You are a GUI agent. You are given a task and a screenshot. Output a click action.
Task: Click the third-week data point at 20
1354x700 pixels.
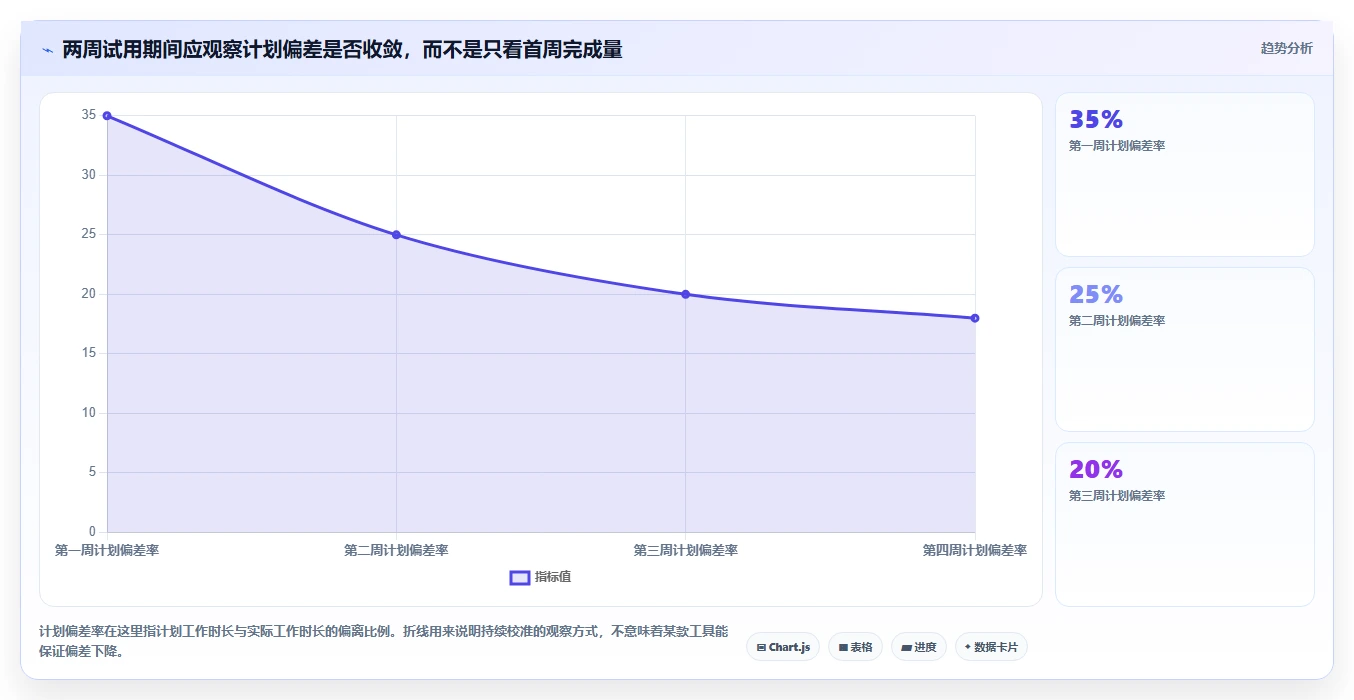pyautogui.click(x=685, y=294)
